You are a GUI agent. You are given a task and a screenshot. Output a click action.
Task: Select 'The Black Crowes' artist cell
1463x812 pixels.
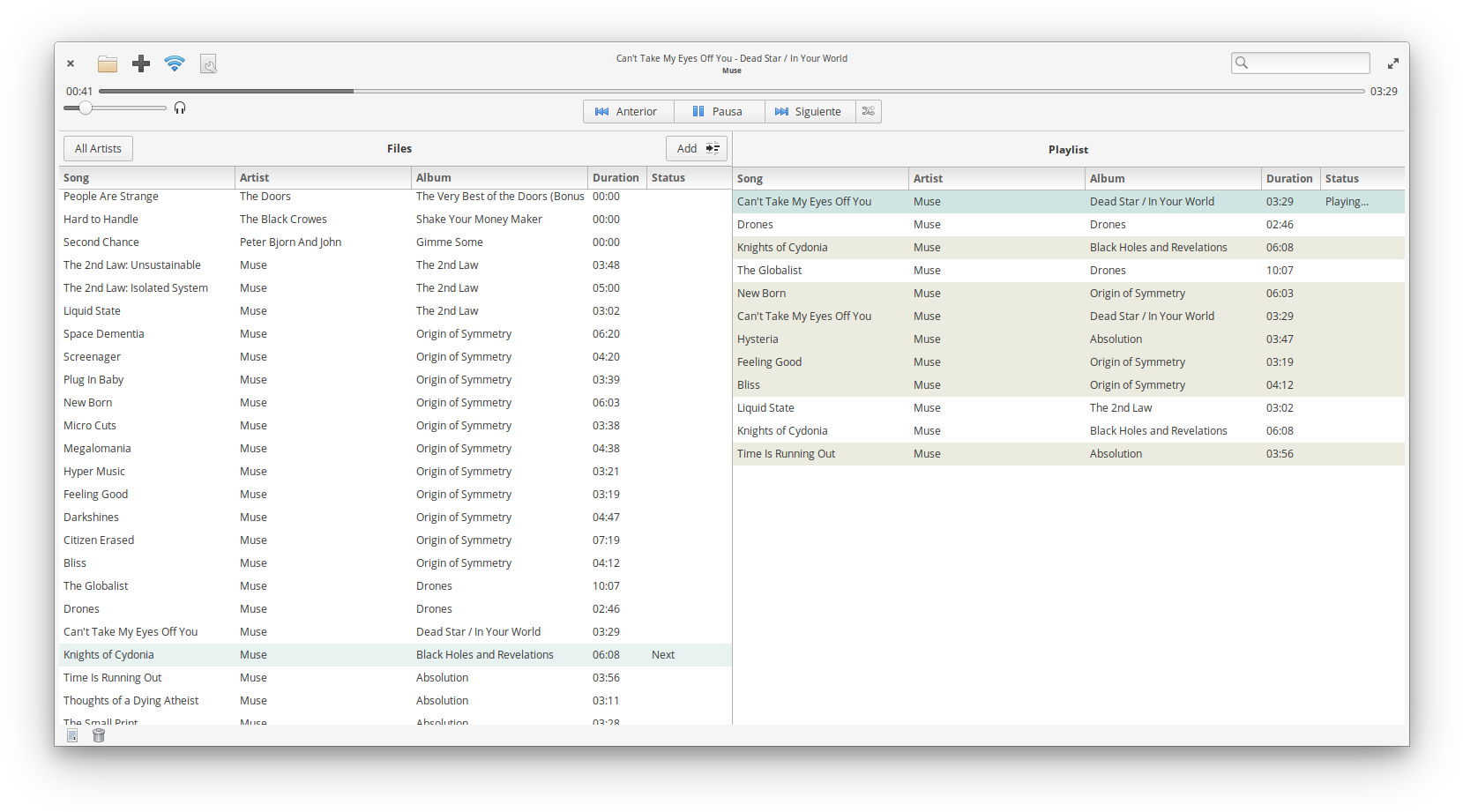click(283, 220)
